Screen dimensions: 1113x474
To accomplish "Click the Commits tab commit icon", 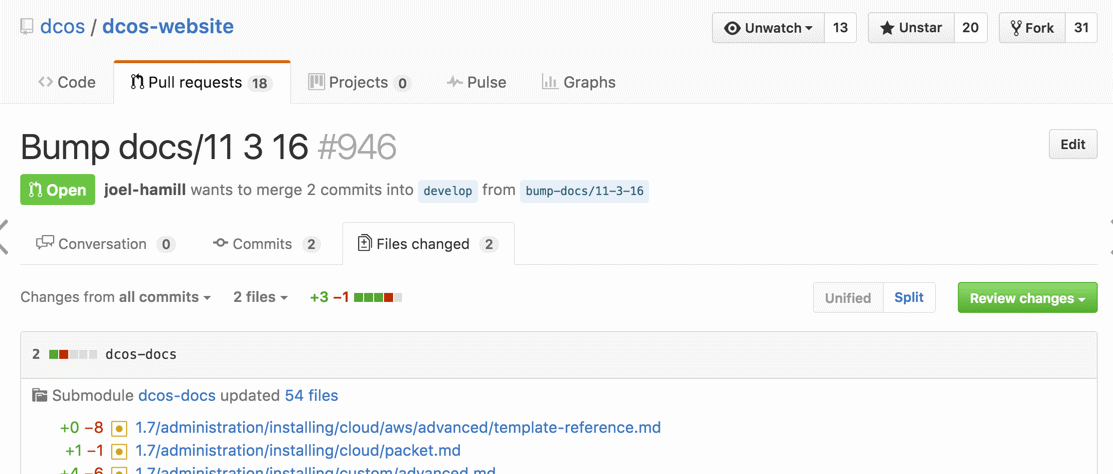I will (221, 243).
